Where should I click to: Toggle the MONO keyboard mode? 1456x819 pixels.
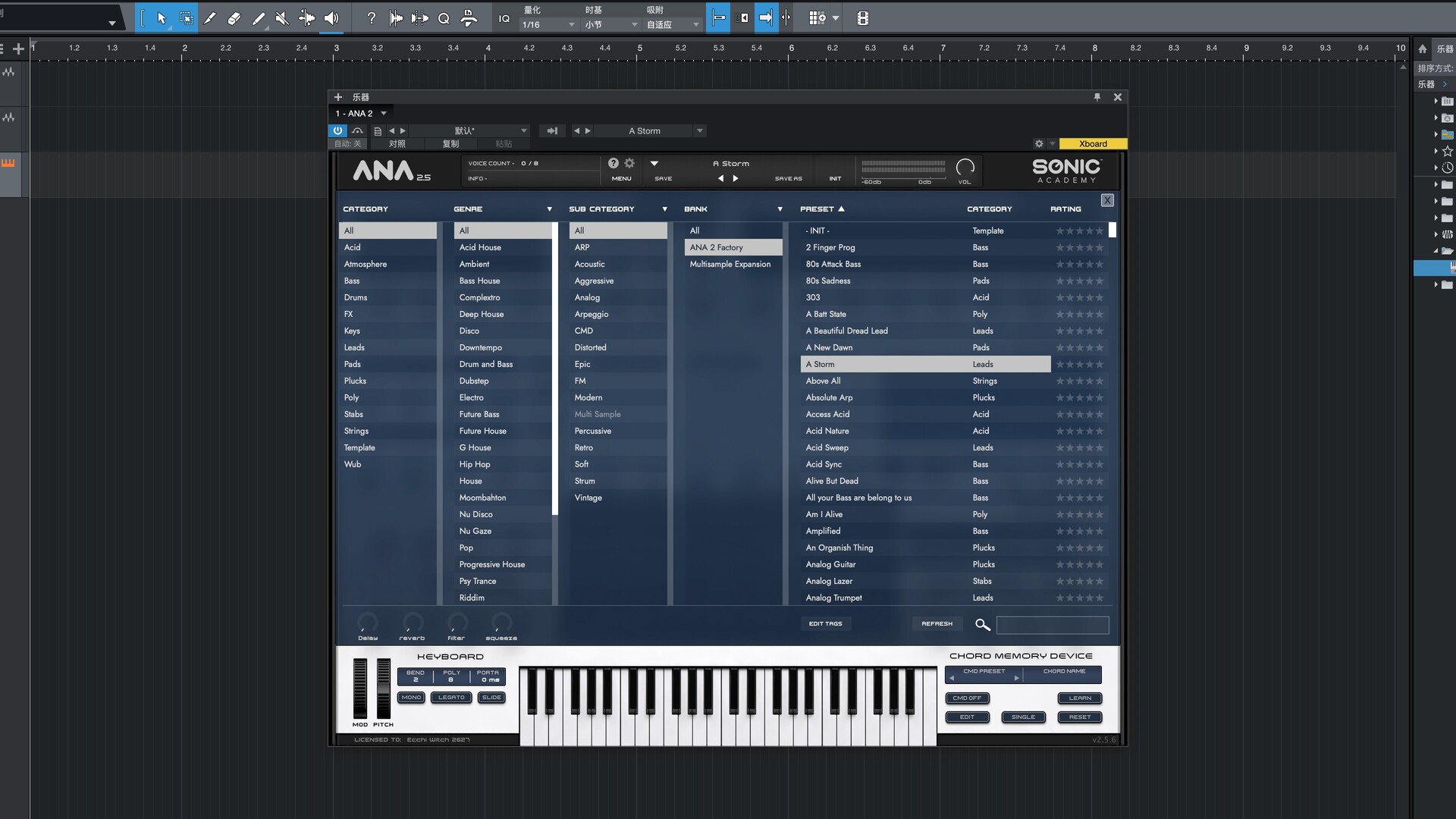[x=411, y=698]
